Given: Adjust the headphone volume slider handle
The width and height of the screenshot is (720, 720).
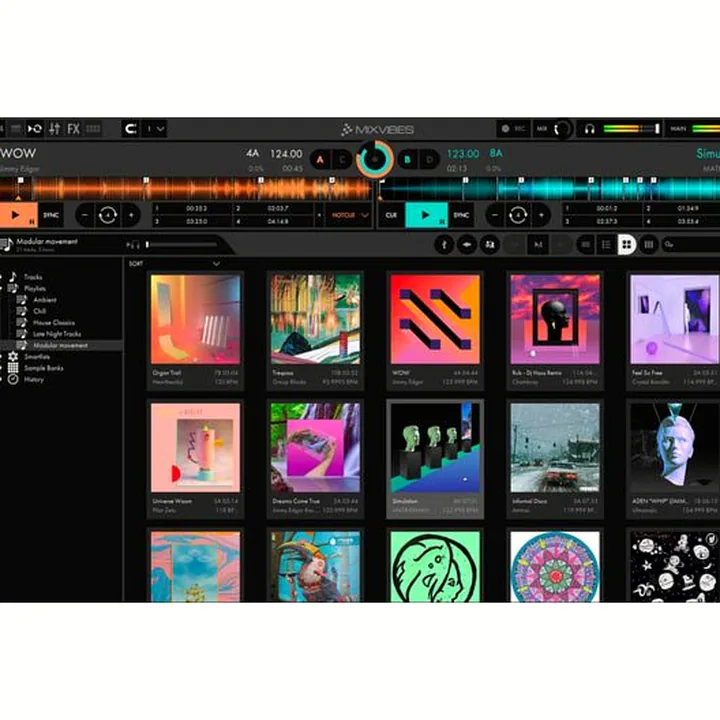Looking at the screenshot, I should point(657,129).
